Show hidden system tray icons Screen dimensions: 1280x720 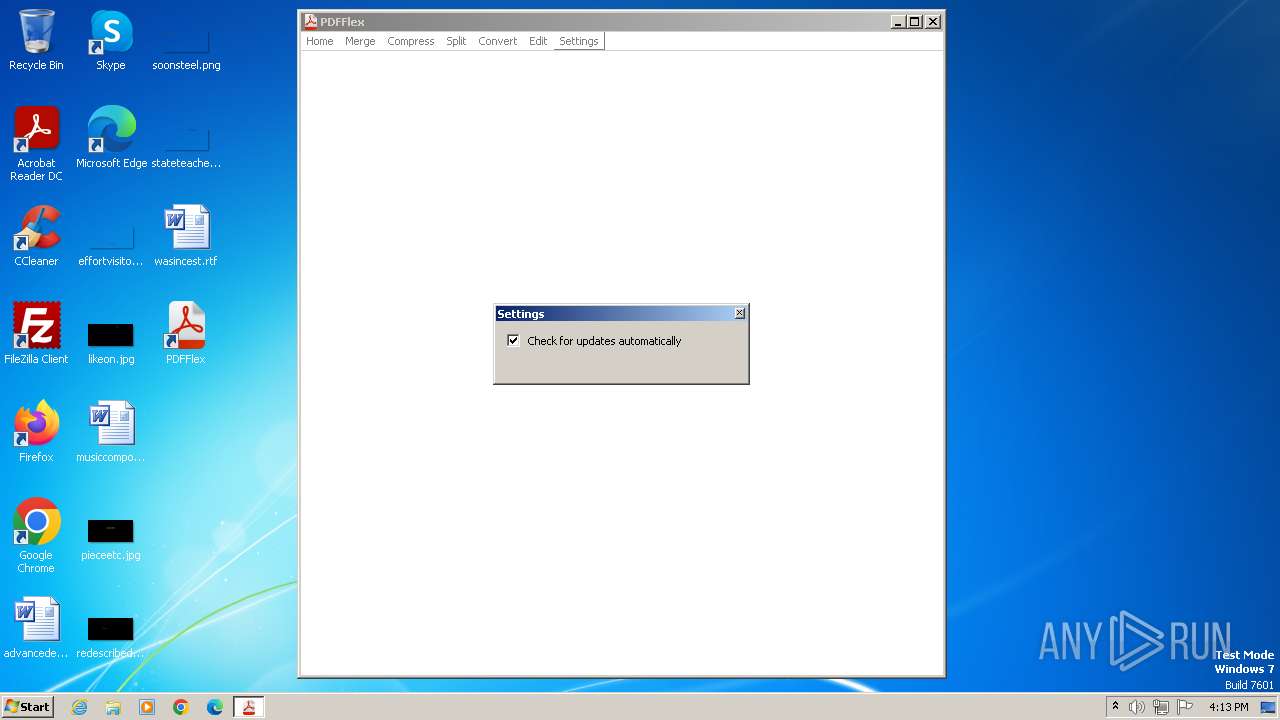(1115, 707)
